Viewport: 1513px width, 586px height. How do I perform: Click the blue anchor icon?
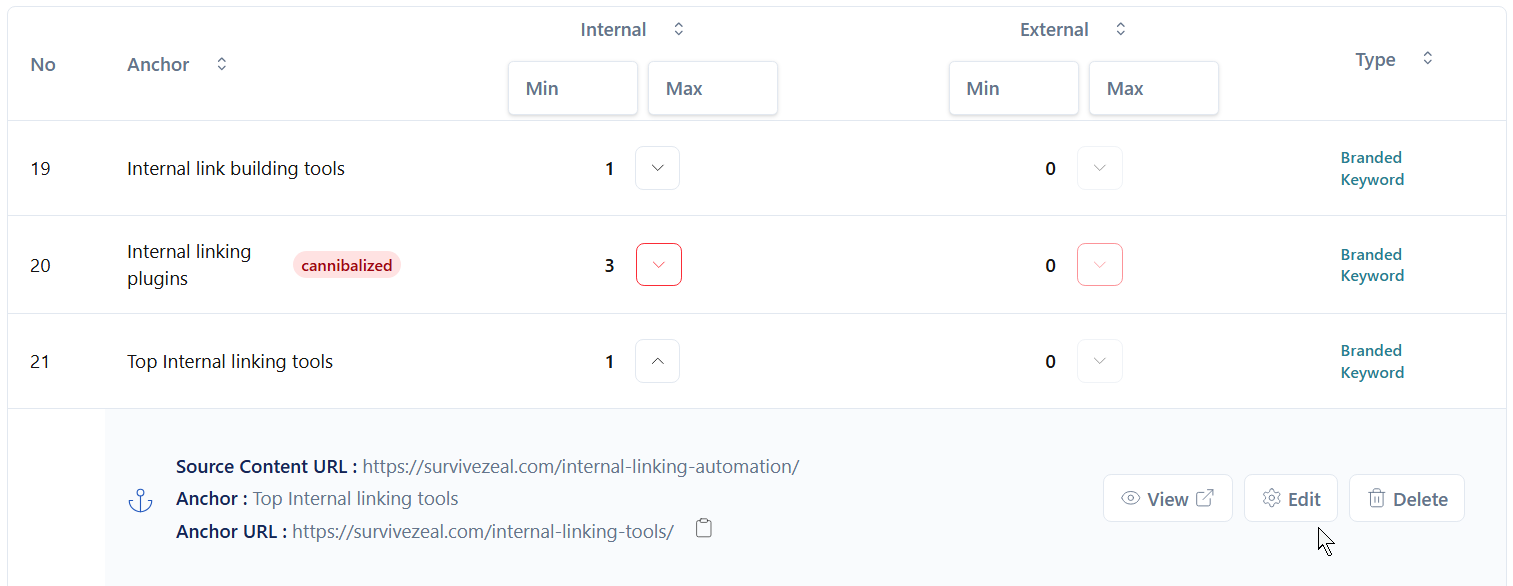[140, 501]
